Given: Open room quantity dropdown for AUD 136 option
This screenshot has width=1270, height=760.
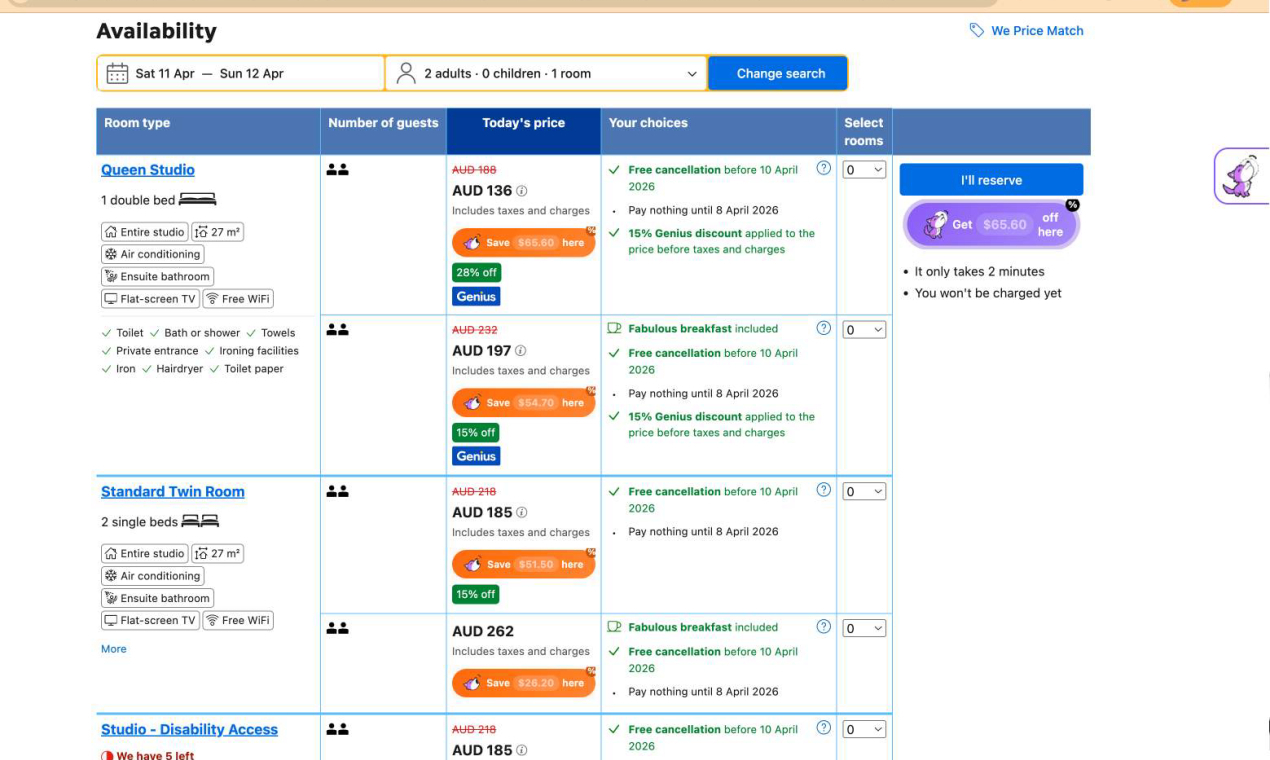Looking at the screenshot, I should [x=864, y=170].
